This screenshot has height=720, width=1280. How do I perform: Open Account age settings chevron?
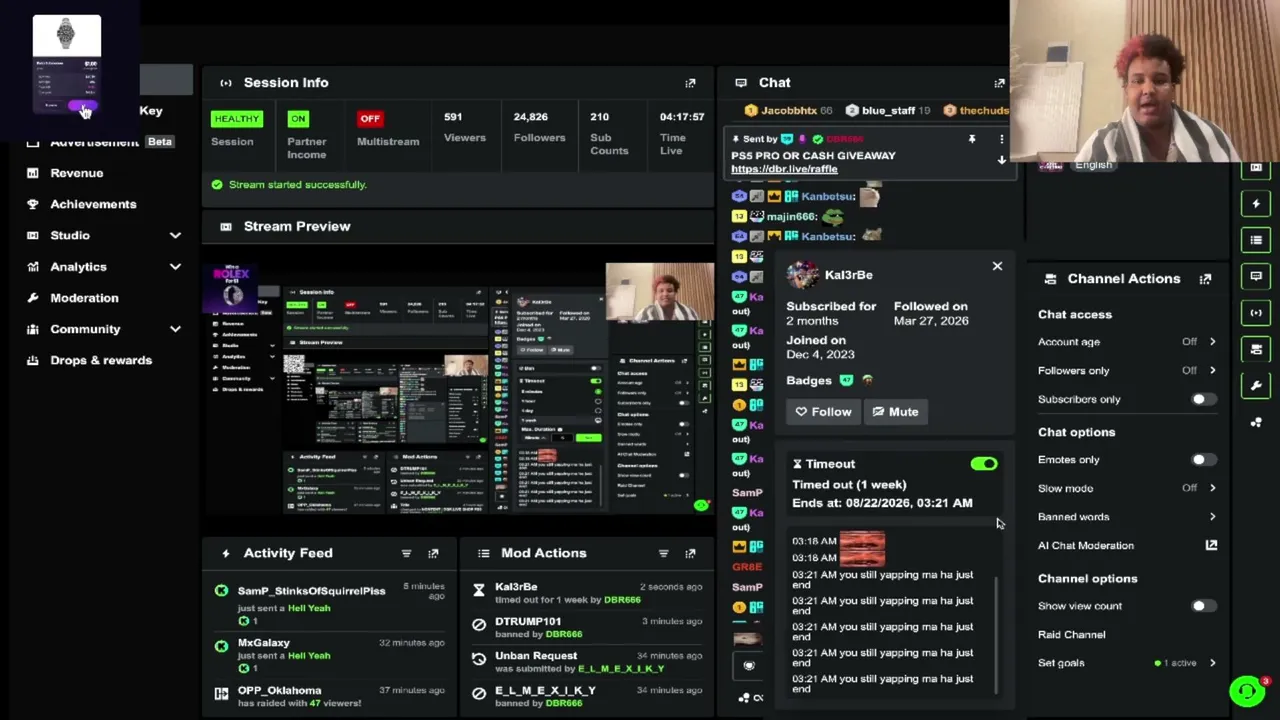pyautogui.click(x=1212, y=342)
